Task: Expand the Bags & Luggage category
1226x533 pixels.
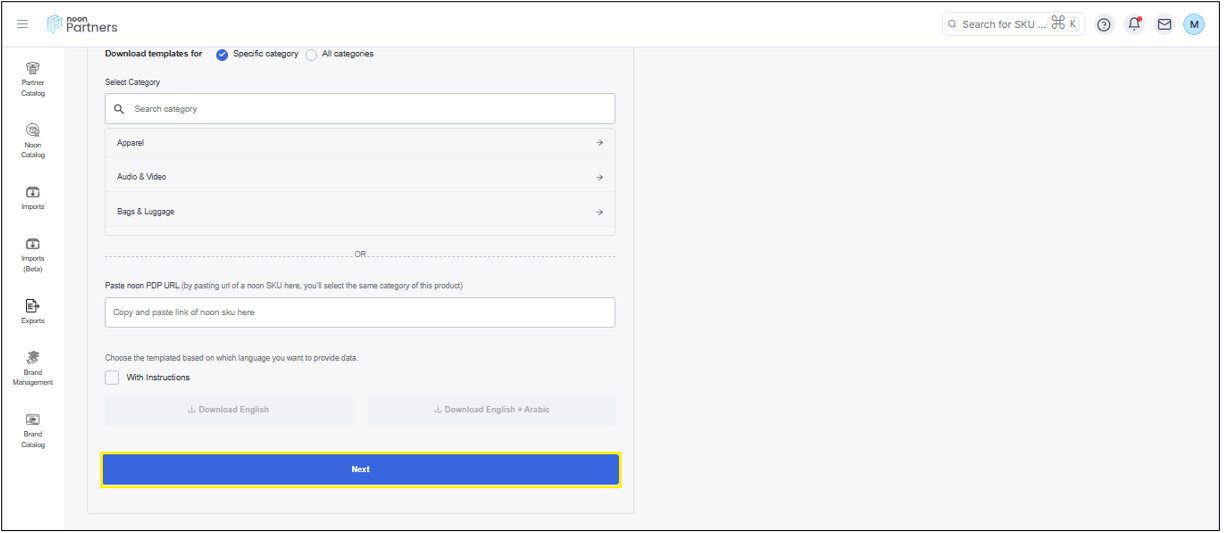Action: [x=359, y=212]
